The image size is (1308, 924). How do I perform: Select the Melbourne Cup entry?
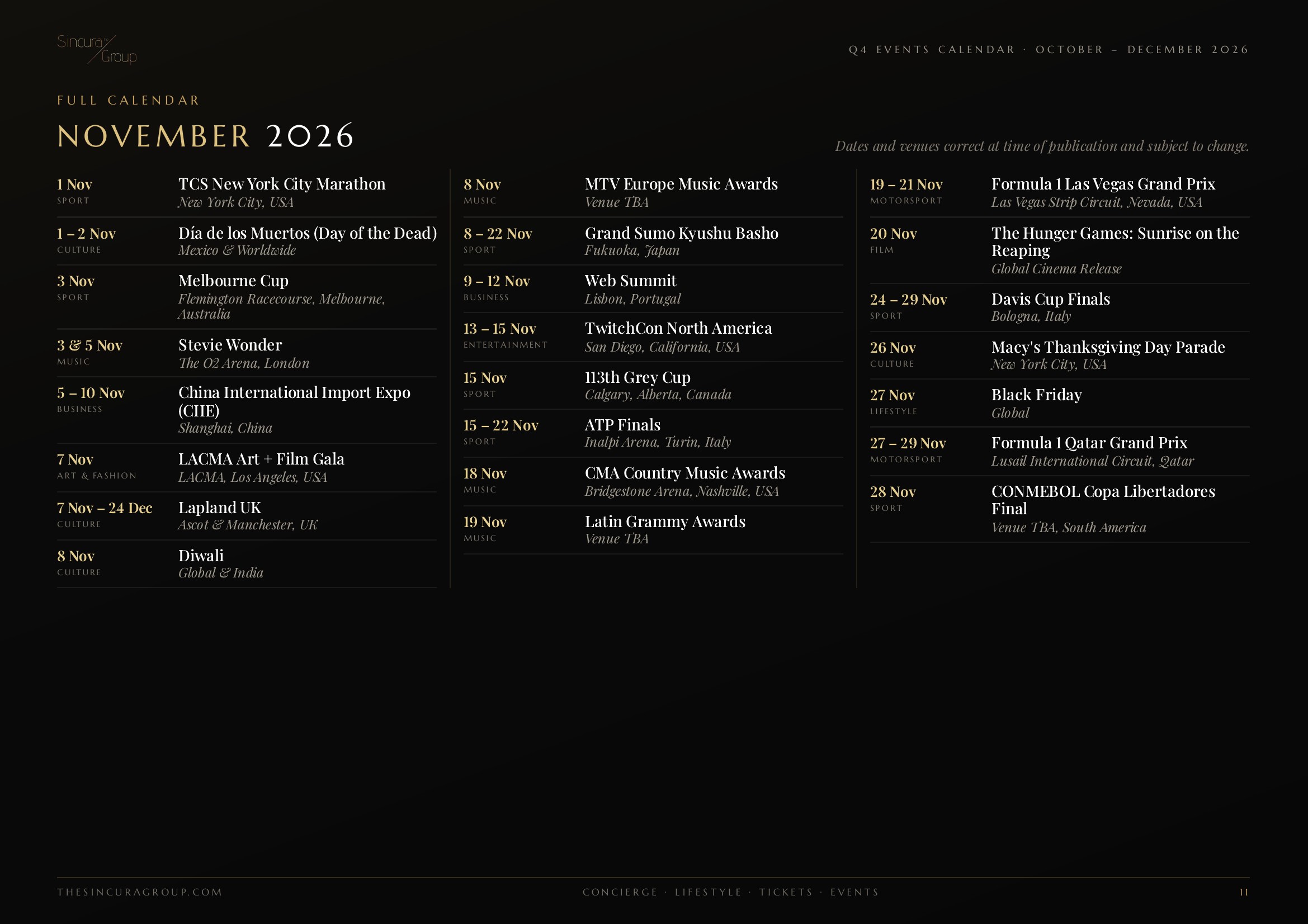(233, 281)
